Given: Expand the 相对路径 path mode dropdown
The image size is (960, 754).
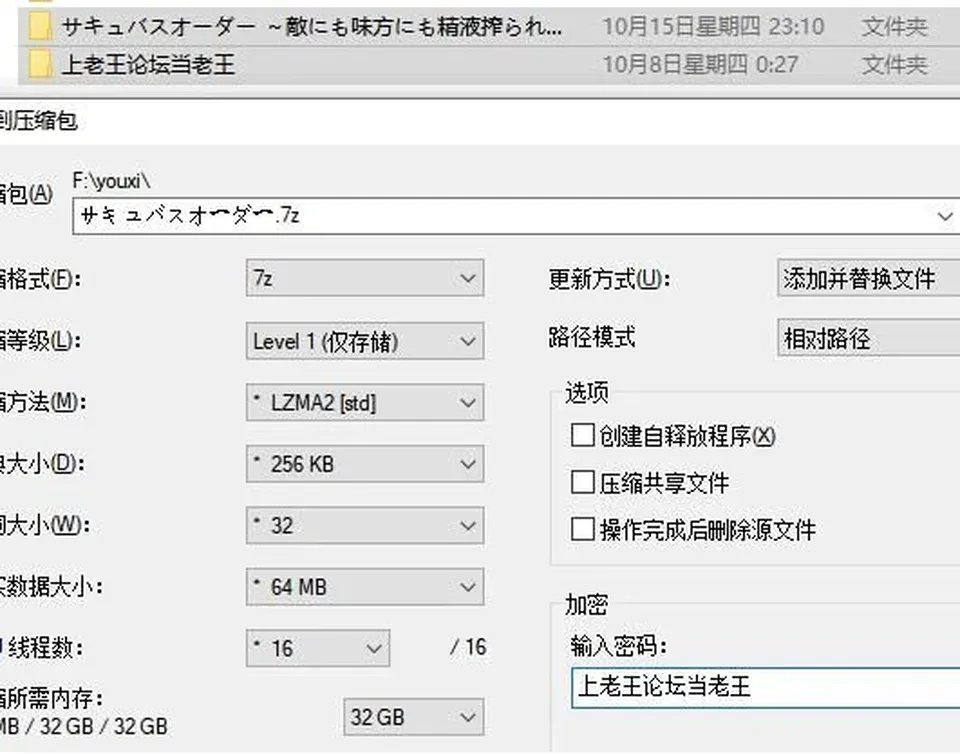Looking at the screenshot, I should tap(869, 338).
